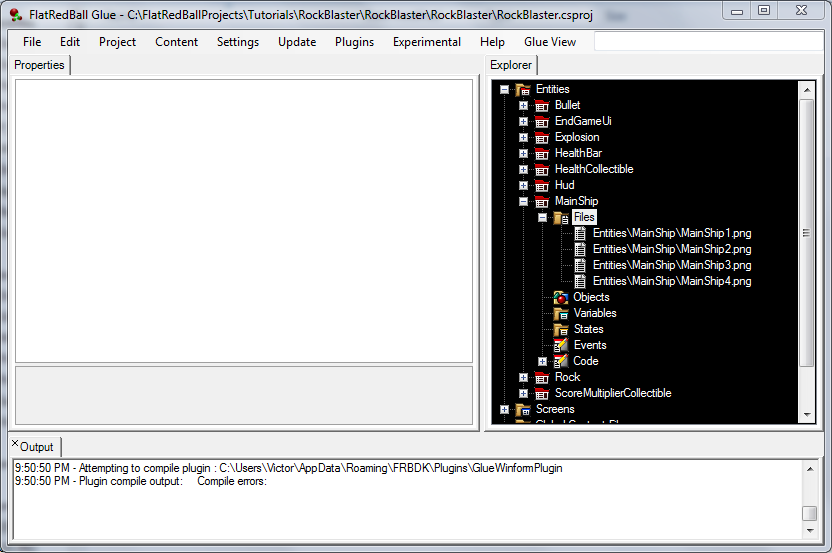Click the search box beside Glue View

[708, 41]
